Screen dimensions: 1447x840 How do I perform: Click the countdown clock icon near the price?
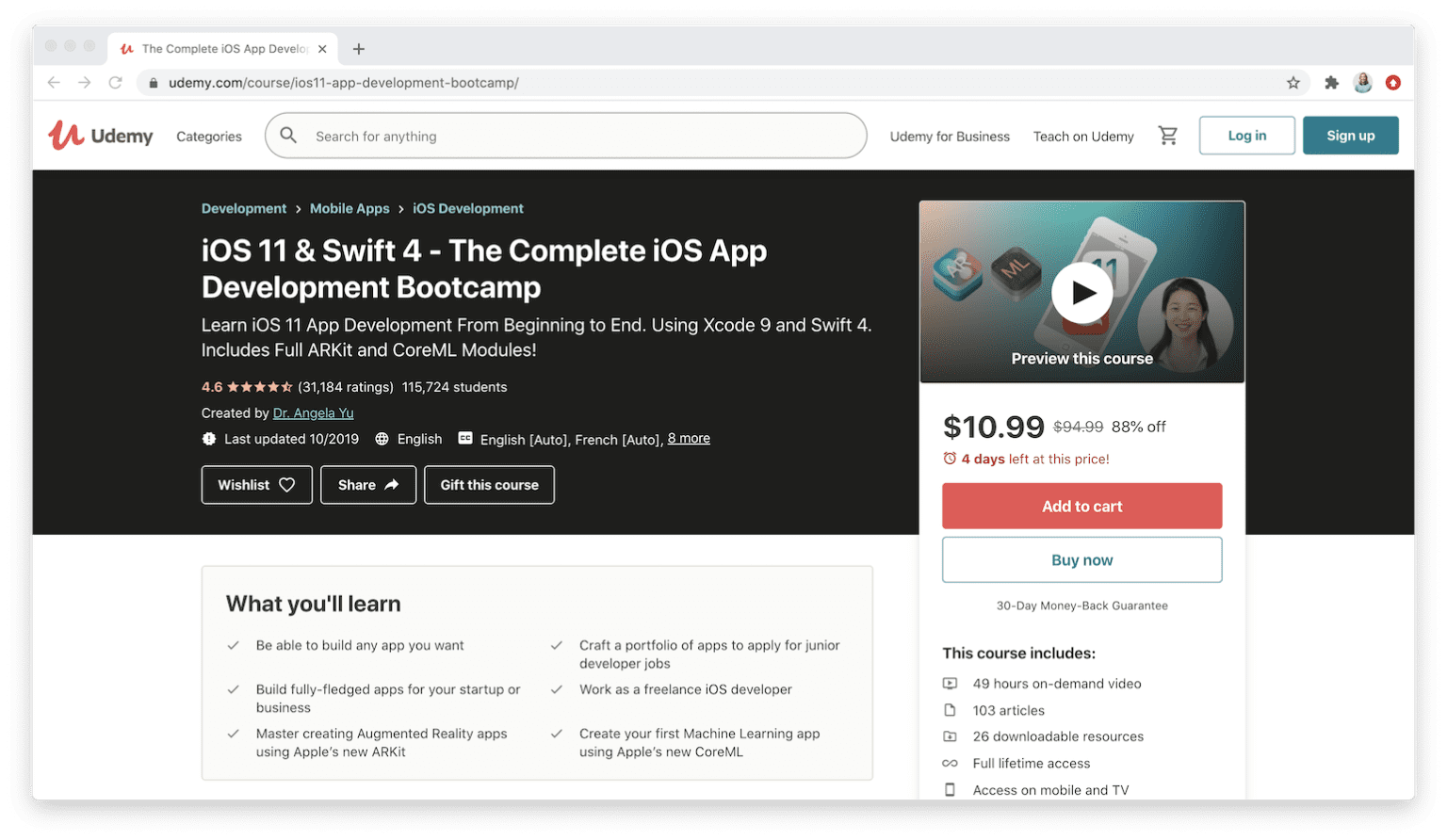tap(950, 459)
